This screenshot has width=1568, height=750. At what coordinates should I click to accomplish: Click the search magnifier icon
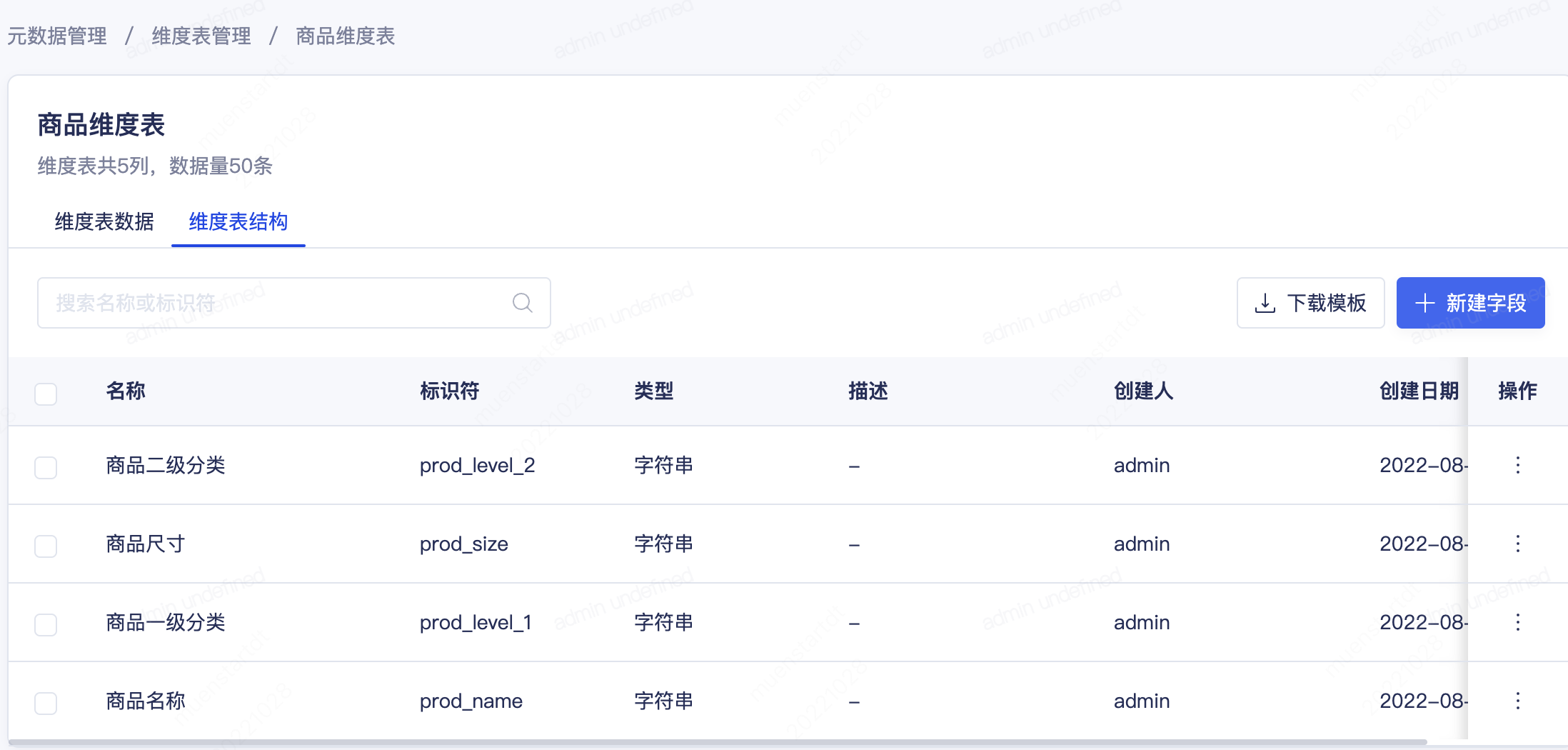pos(523,303)
